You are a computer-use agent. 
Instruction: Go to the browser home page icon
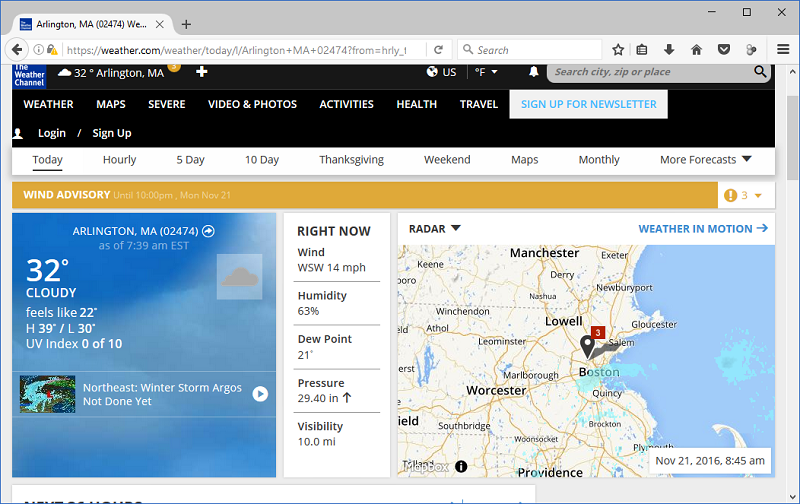[x=696, y=50]
